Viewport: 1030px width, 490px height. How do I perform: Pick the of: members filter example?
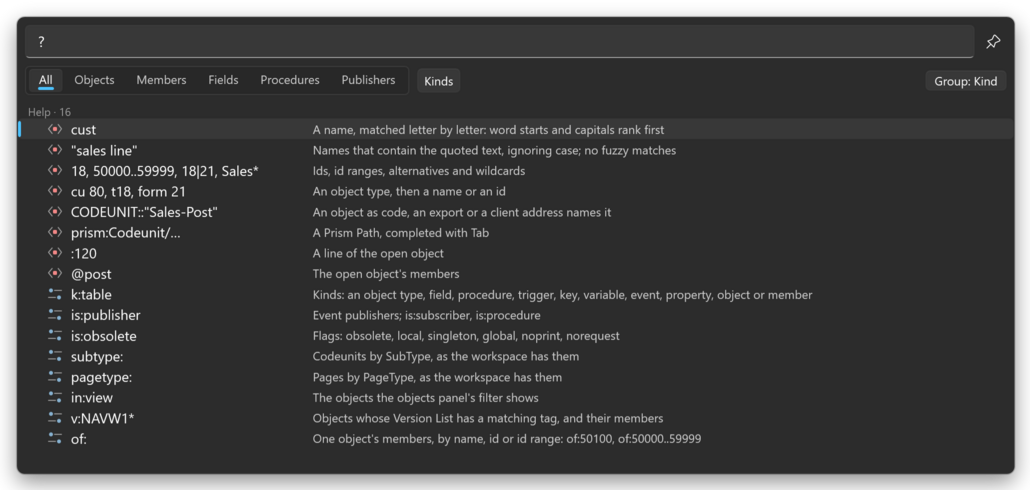(x=515, y=439)
